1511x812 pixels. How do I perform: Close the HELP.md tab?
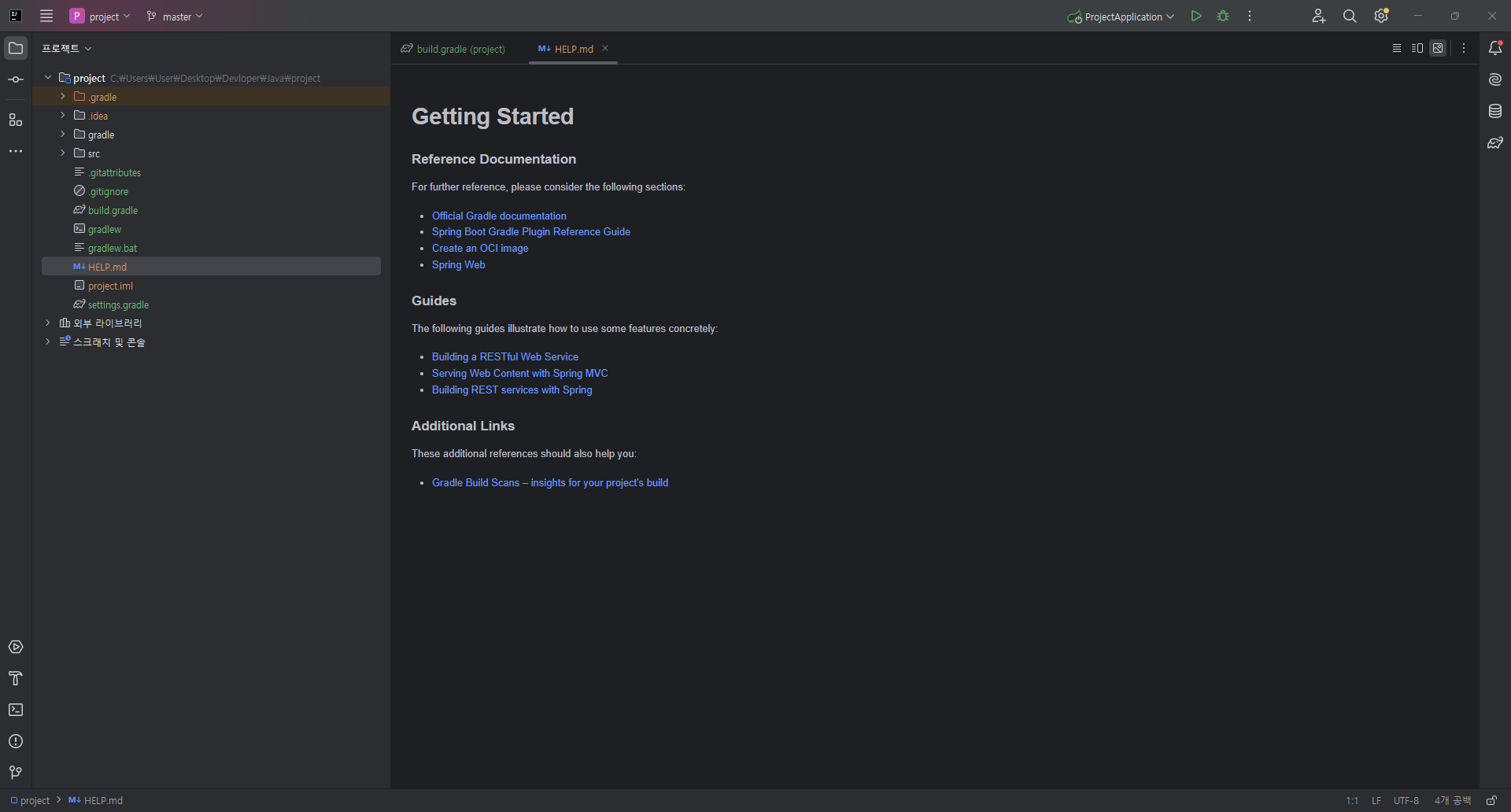[x=605, y=48]
